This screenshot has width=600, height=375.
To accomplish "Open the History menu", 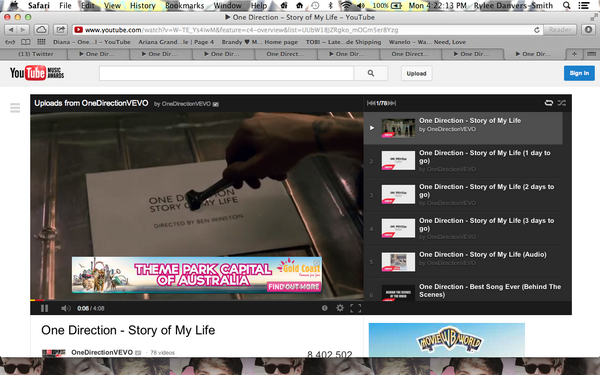I will click(142, 5).
